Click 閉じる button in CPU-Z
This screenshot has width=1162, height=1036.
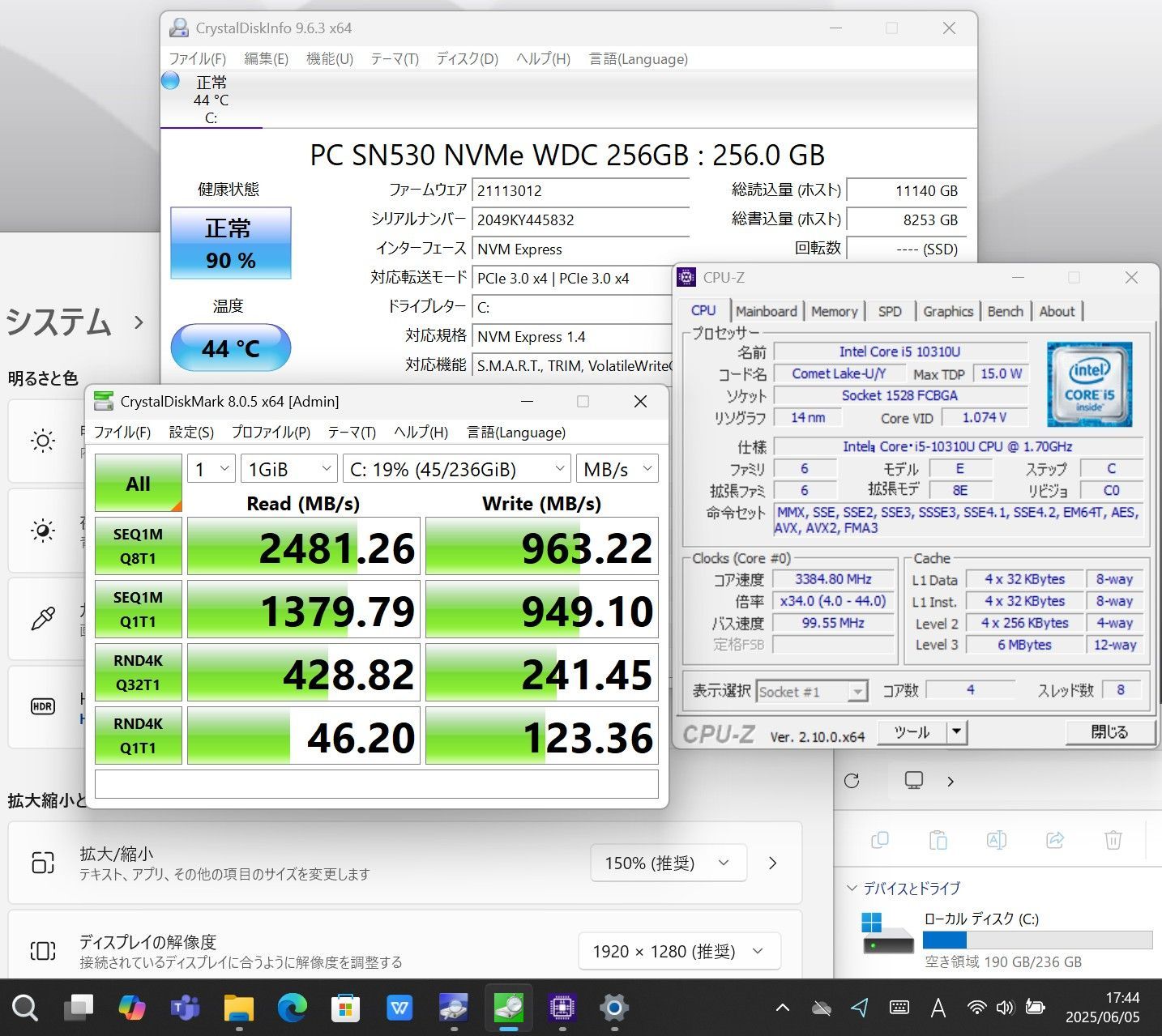coord(1109,731)
